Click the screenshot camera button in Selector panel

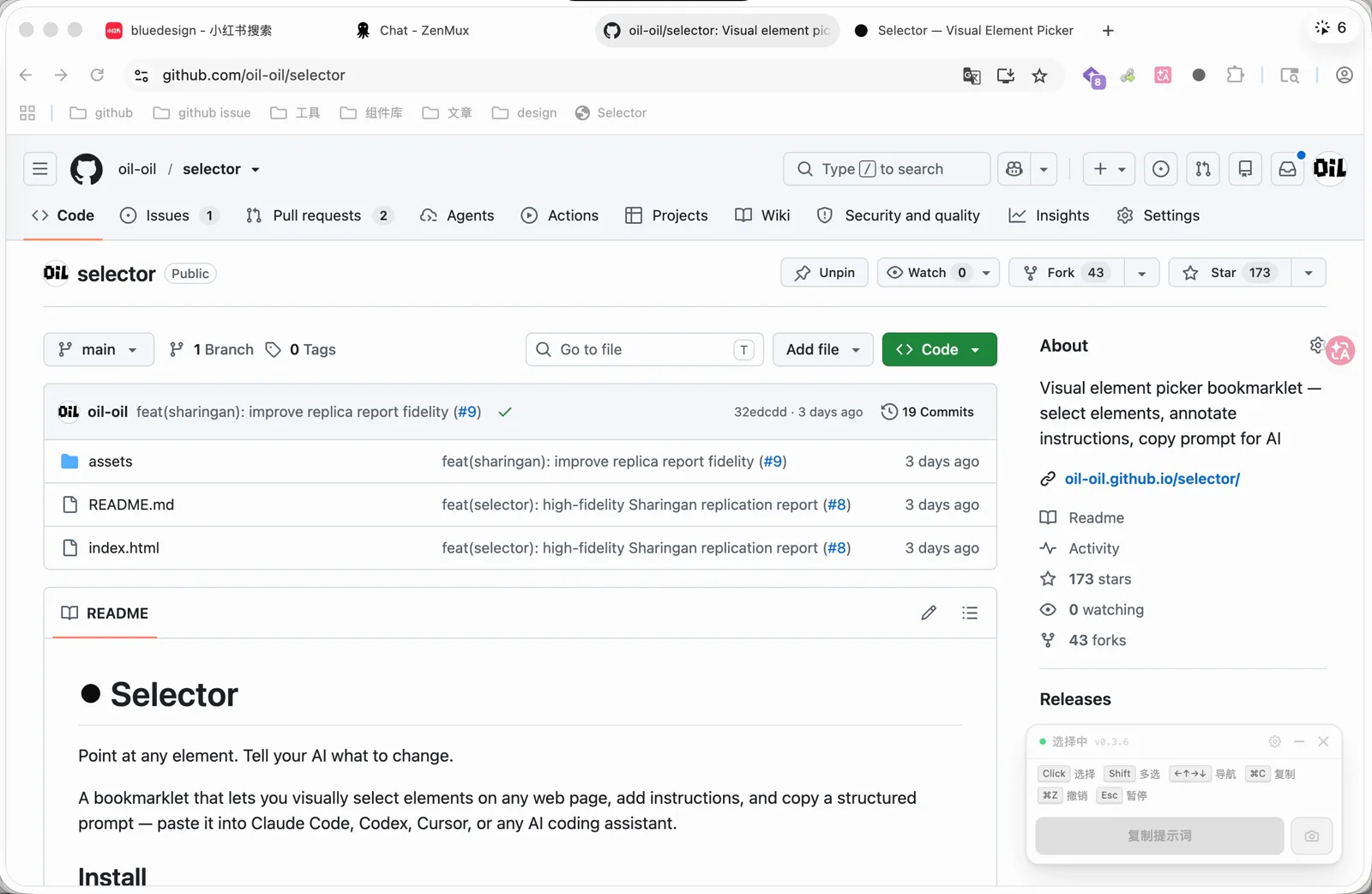tap(1312, 836)
